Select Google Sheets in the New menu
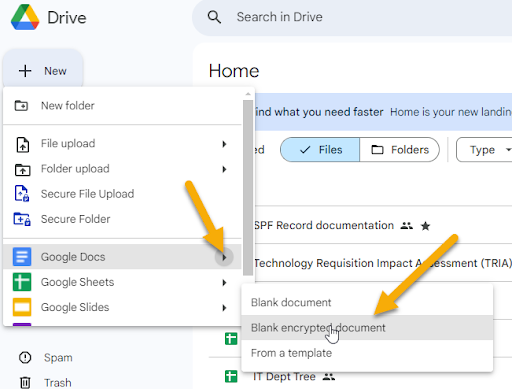Image resolution: width=512 pixels, height=389 pixels. click(x=122, y=282)
